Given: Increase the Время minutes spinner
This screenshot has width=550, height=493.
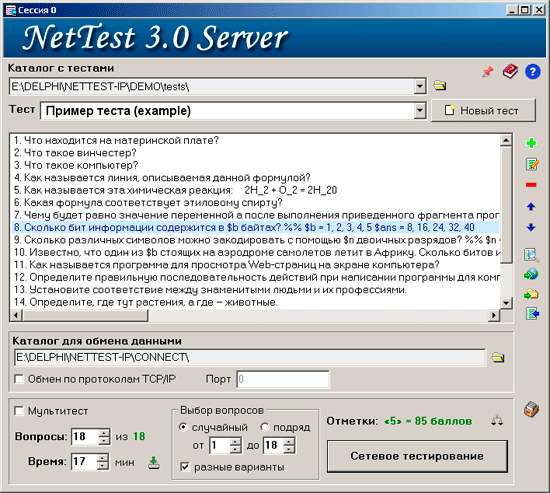Looking at the screenshot, I should coord(102,458).
